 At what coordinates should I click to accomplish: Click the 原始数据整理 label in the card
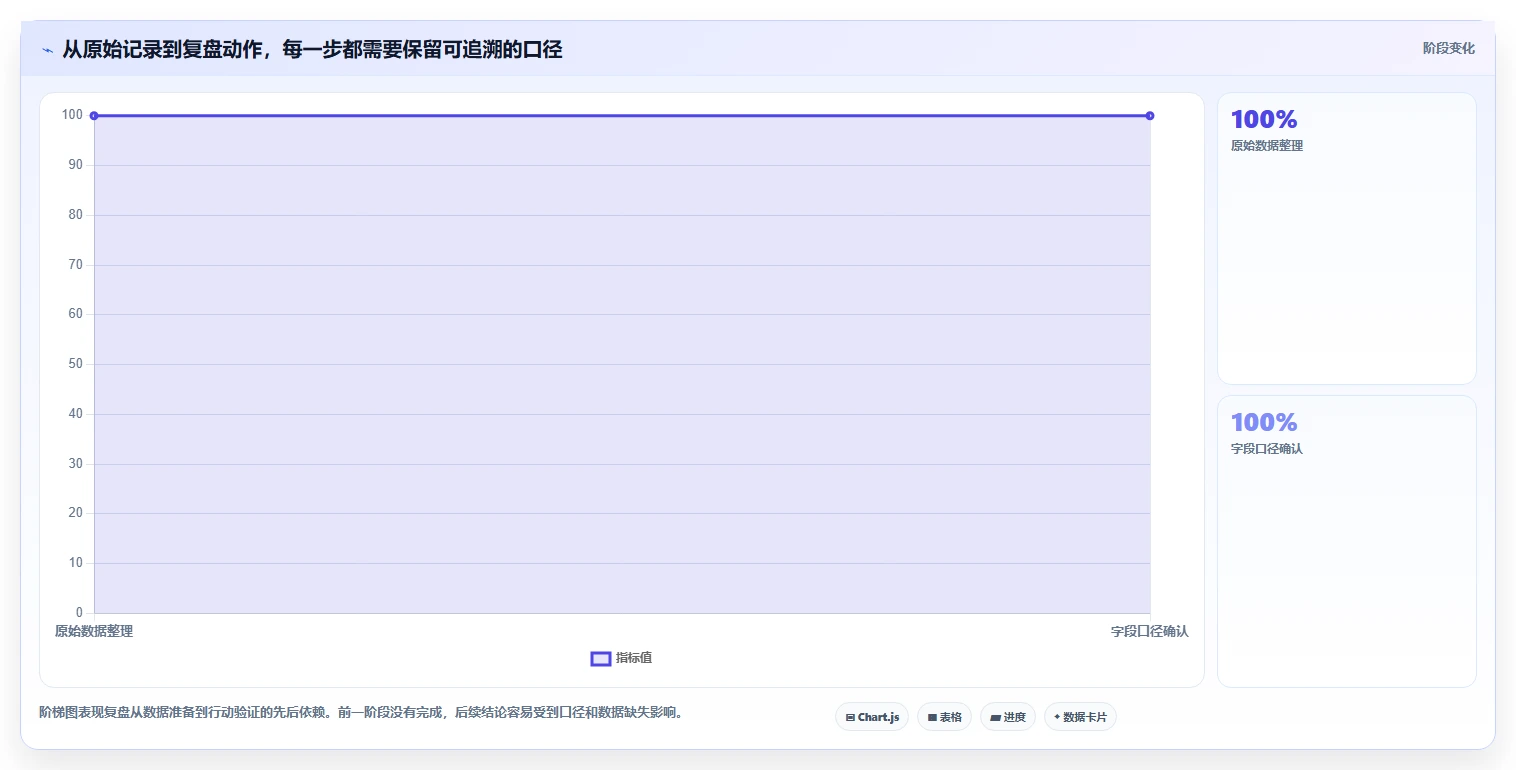point(1267,146)
